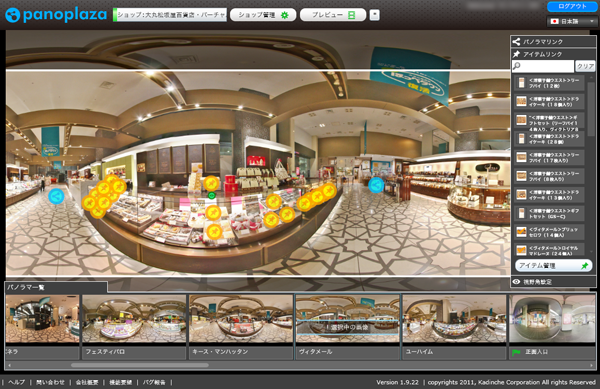Select the ギフトセット(リーフパイ14枚入り…) item
600x389 pixels.
tap(549, 120)
